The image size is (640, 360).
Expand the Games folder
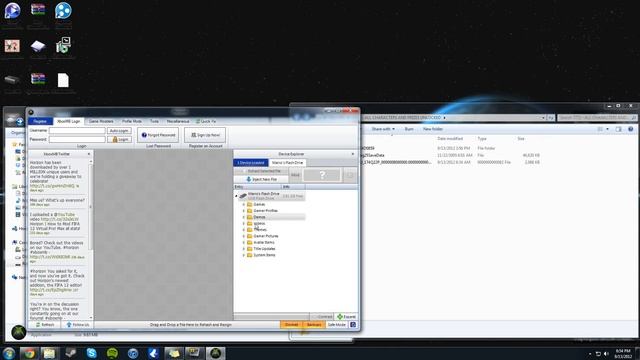click(x=244, y=204)
